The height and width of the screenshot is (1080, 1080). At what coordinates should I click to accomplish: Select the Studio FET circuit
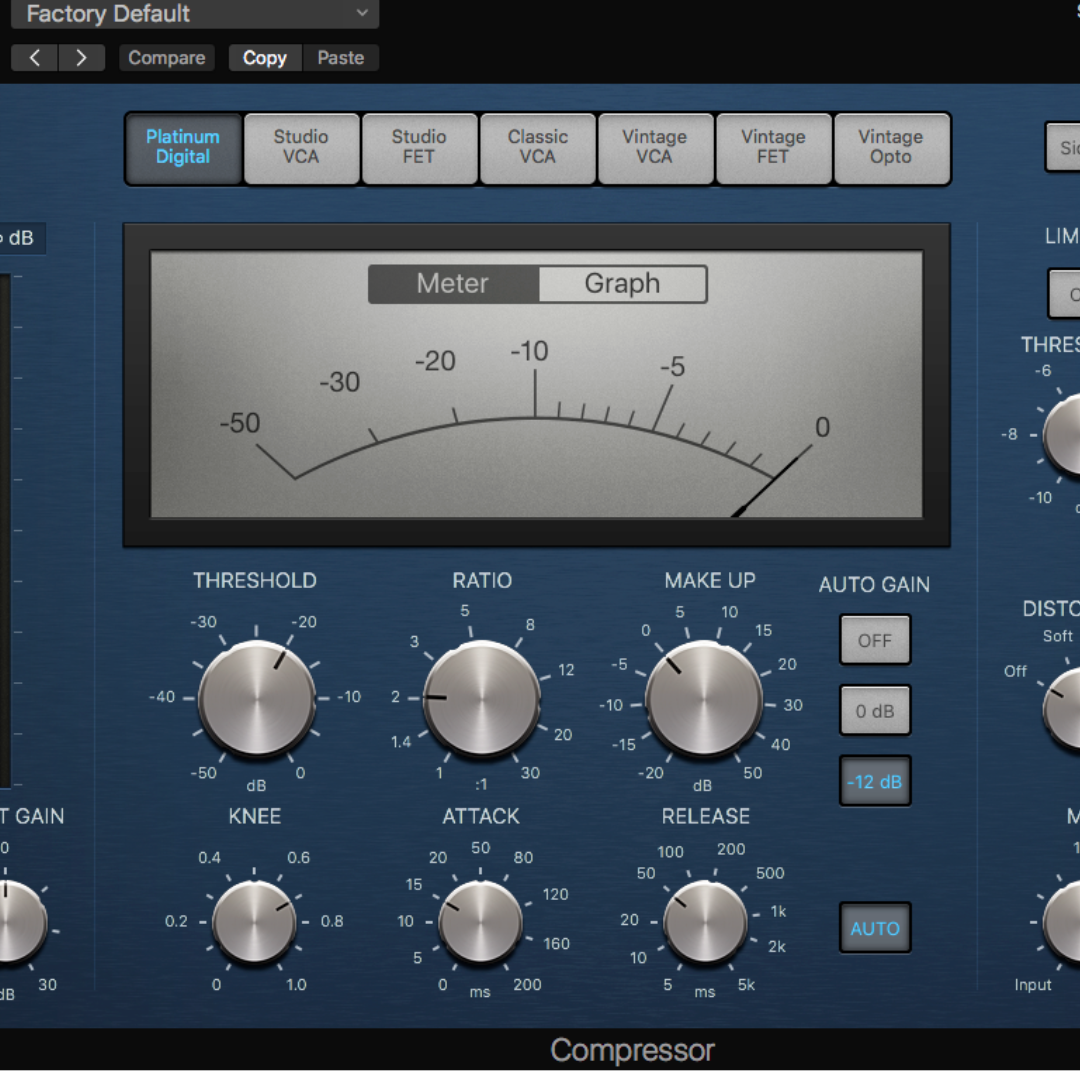tap(419, 148)
